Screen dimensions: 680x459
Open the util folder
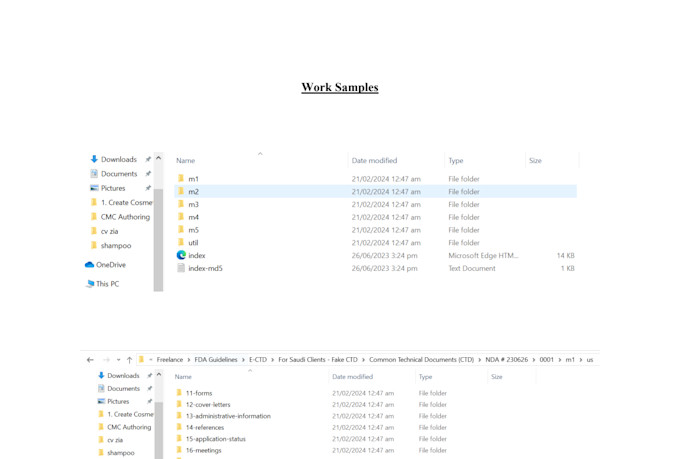[x=193, y=243]
